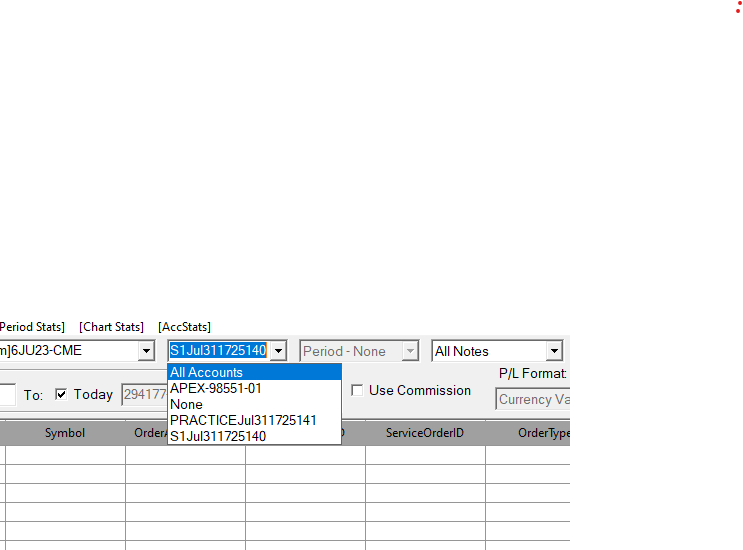Click the Period - None combo box

[x=359, y=351]
